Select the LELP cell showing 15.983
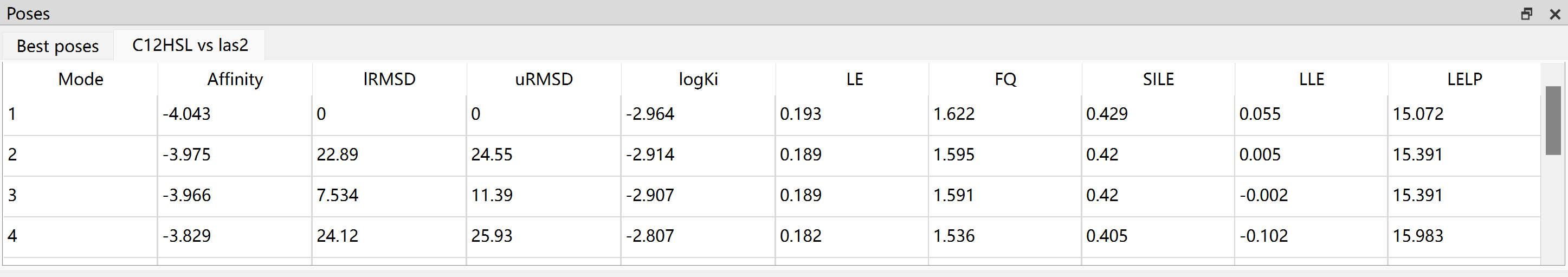The height and width of the screenshot is (277, 1568). [1464, 236]
